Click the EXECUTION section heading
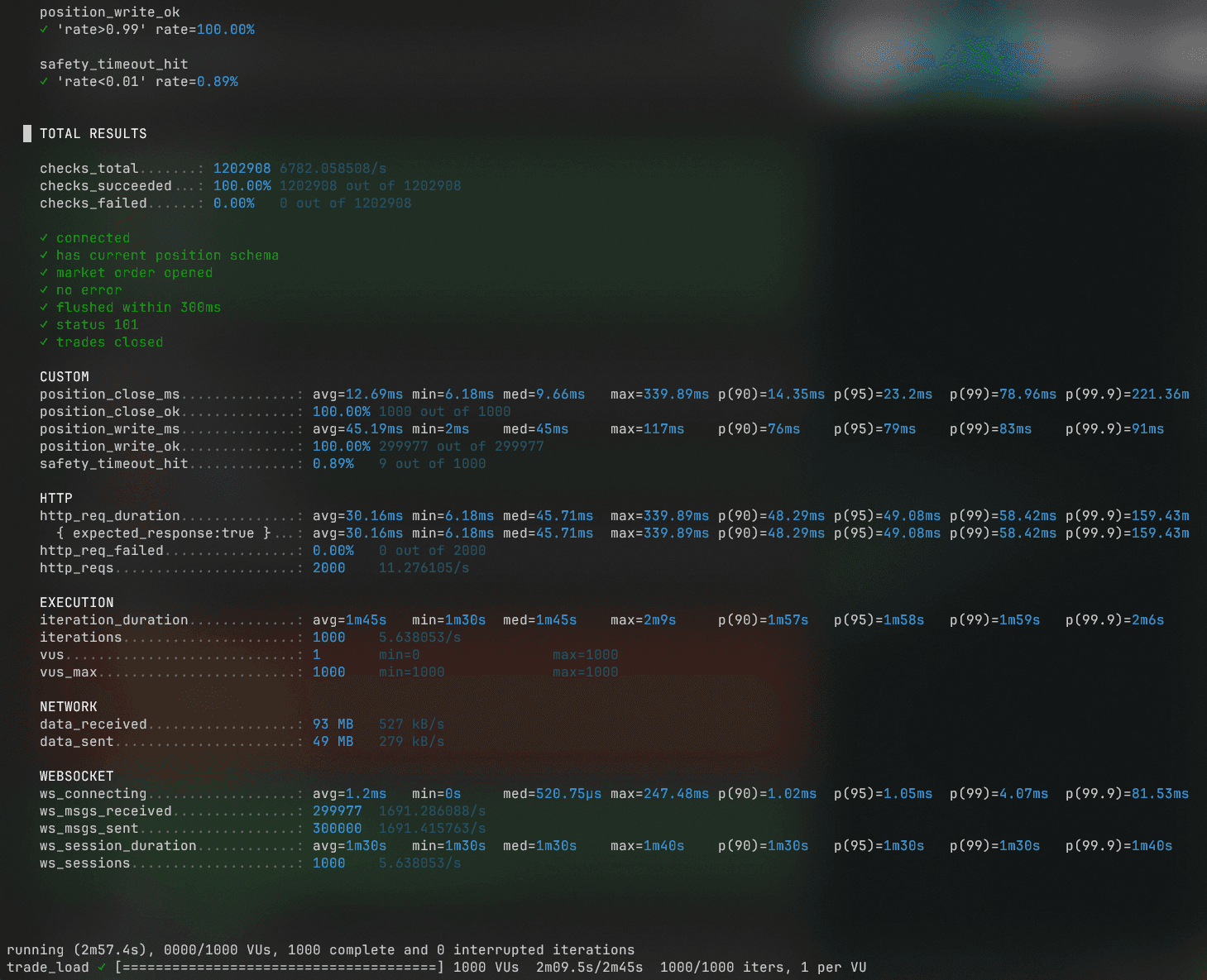The width and height of the screenshot is (1207, 980). pyautogui.click(x=77, y=603)
